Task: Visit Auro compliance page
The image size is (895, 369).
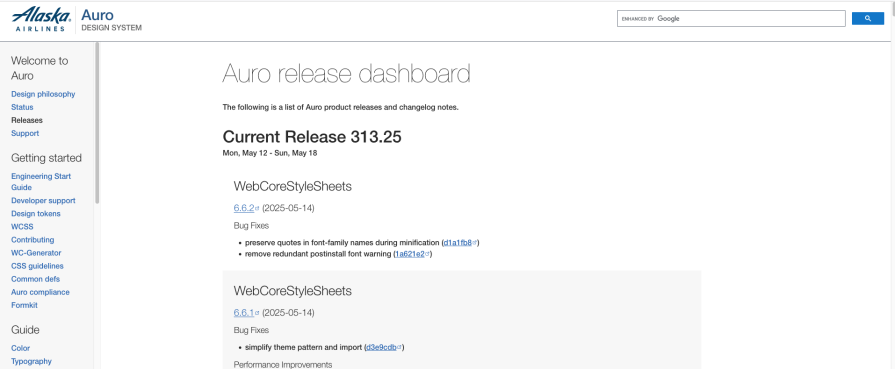Action: click(x=40, y=292)
